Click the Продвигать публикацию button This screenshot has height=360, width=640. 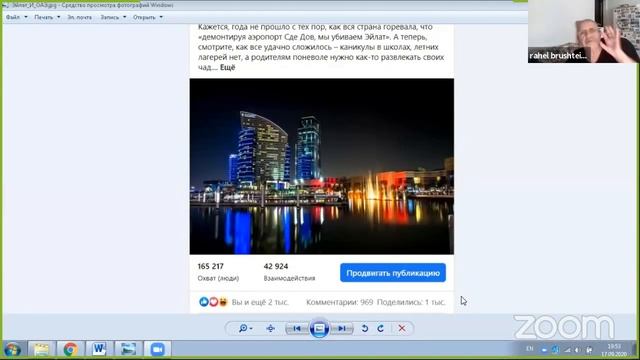point(393,273)
